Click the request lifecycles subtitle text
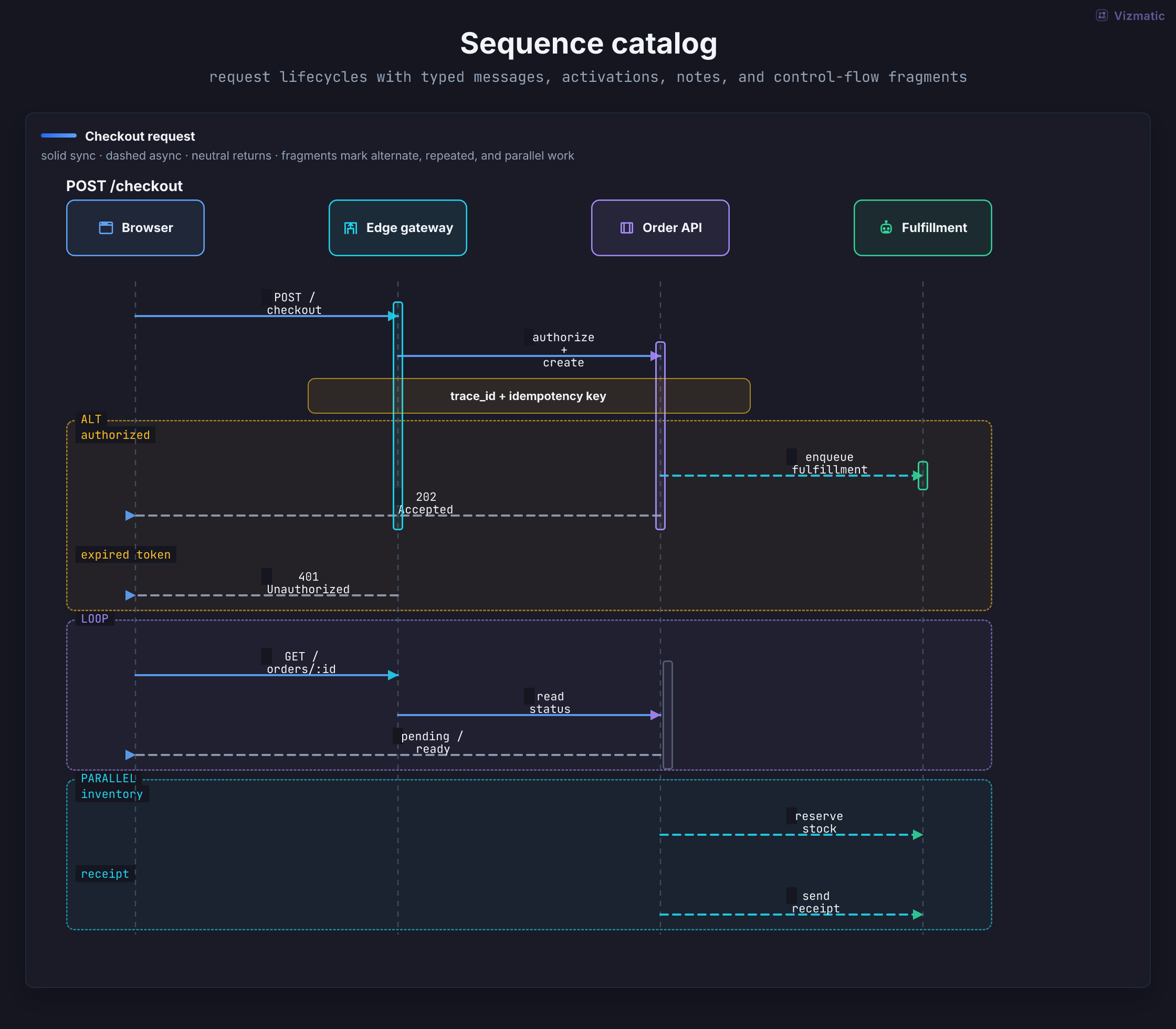Viewport: 1176px width, 1029px height. [x=588, y=77]
